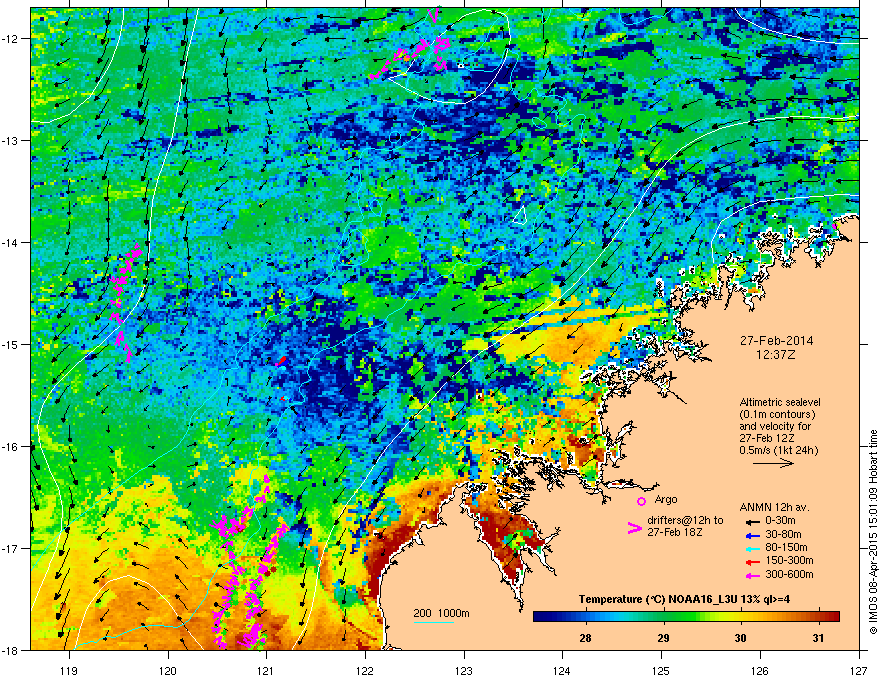The height and width of the screenshot is (680, 880).
Task: Click the 'drifters@12h to' legend label
Action: click(685, 520)
